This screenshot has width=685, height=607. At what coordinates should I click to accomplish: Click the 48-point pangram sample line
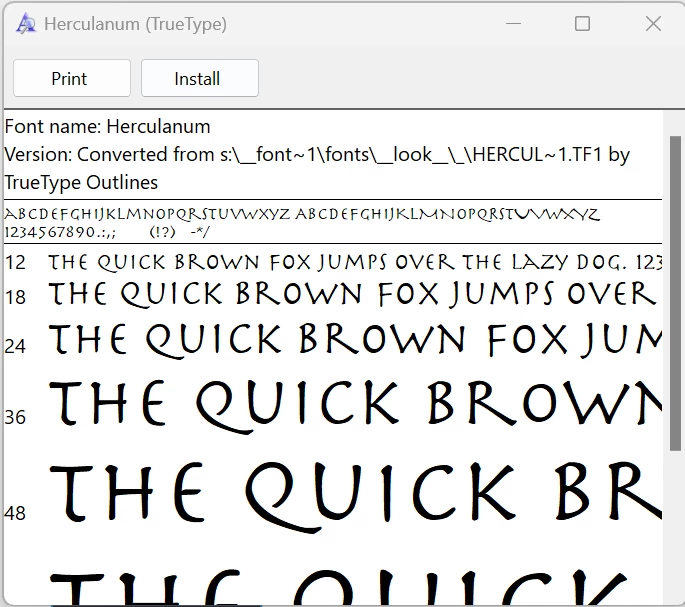click(x=355, y=496)
